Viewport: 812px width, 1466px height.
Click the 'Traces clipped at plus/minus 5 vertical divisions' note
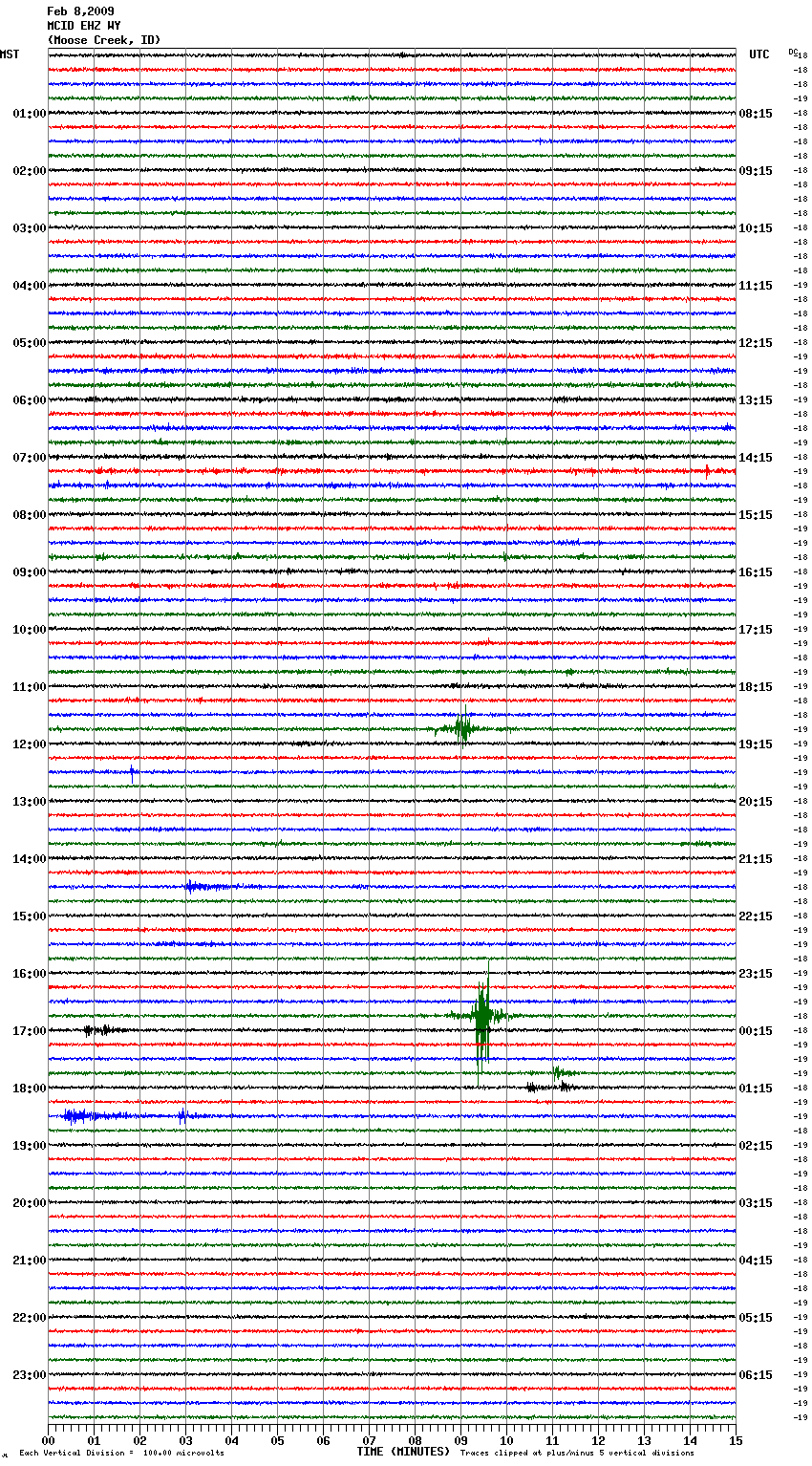click(x=577, y=1454)
